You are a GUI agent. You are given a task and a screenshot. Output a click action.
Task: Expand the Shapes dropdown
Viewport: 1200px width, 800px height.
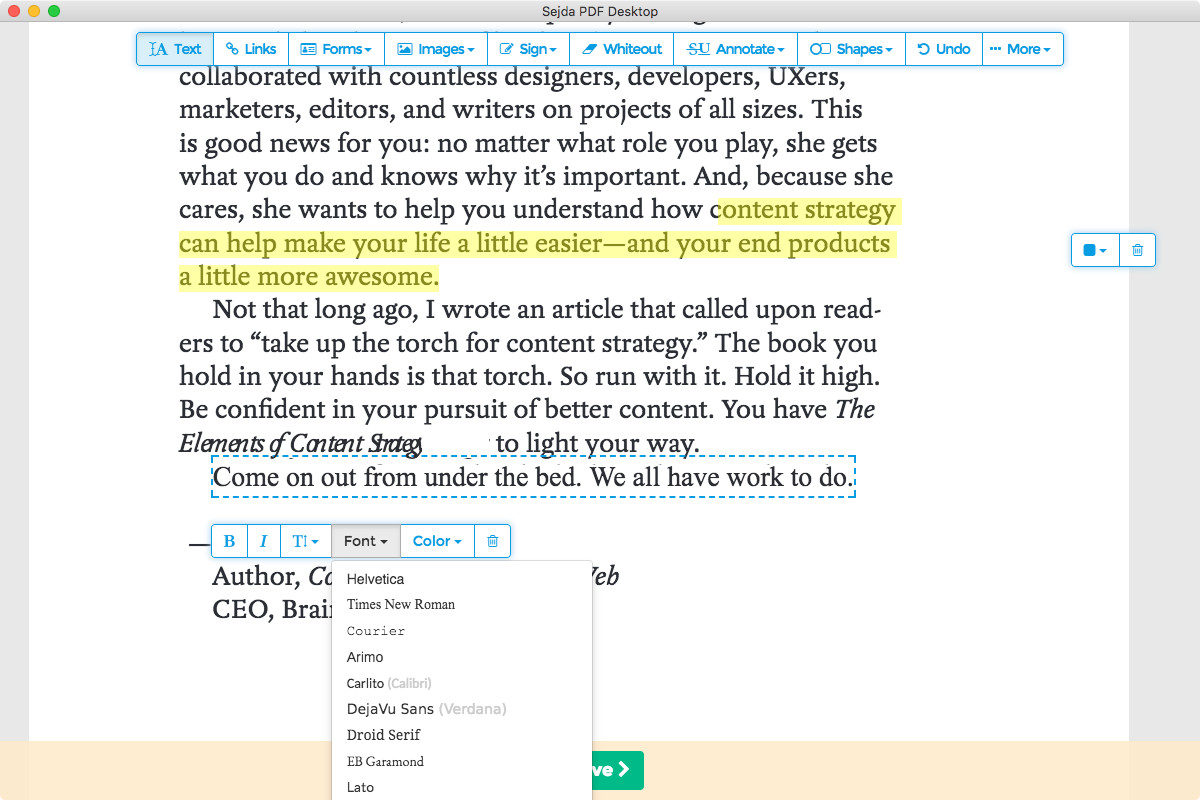(851, 49)
